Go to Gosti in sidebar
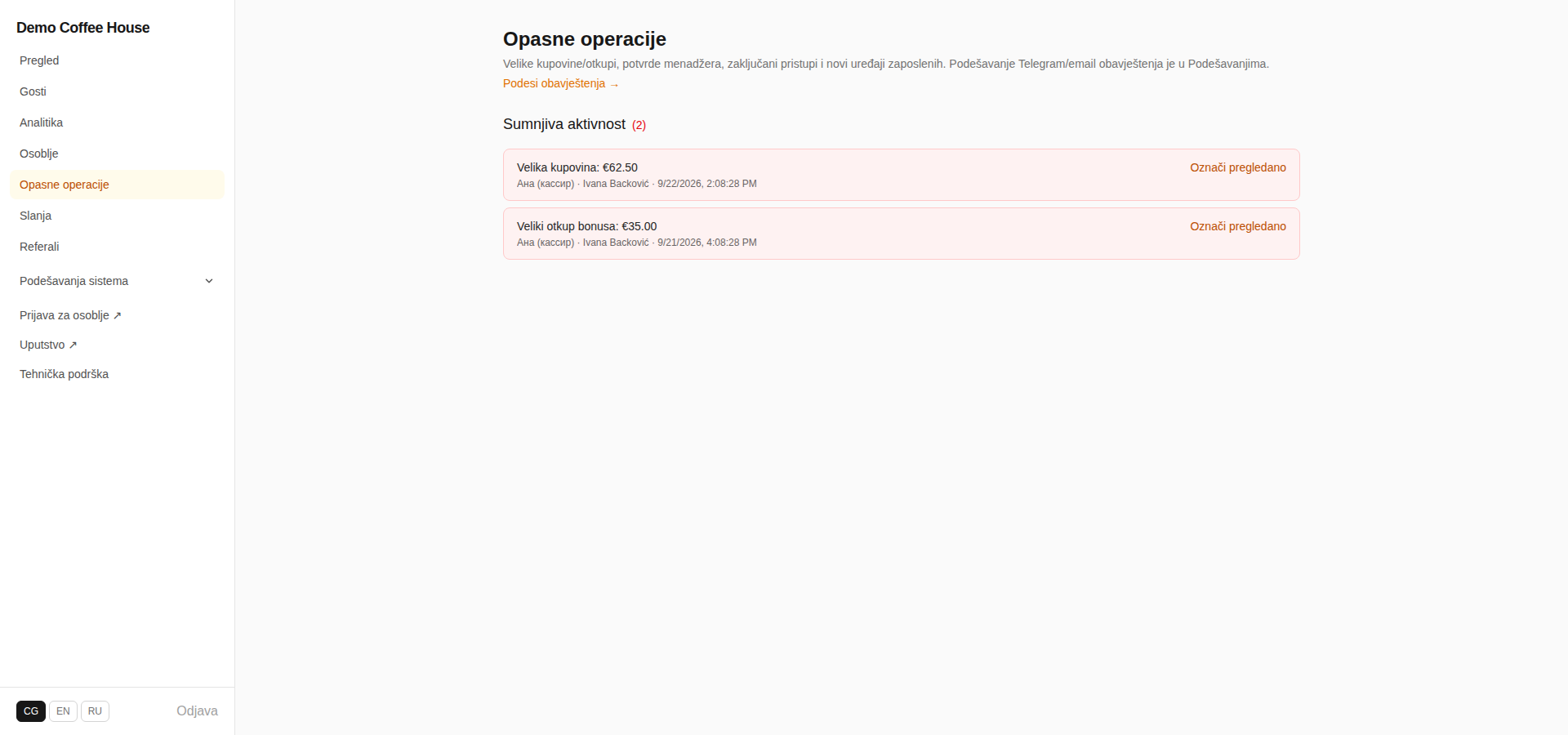 point(117,91)
